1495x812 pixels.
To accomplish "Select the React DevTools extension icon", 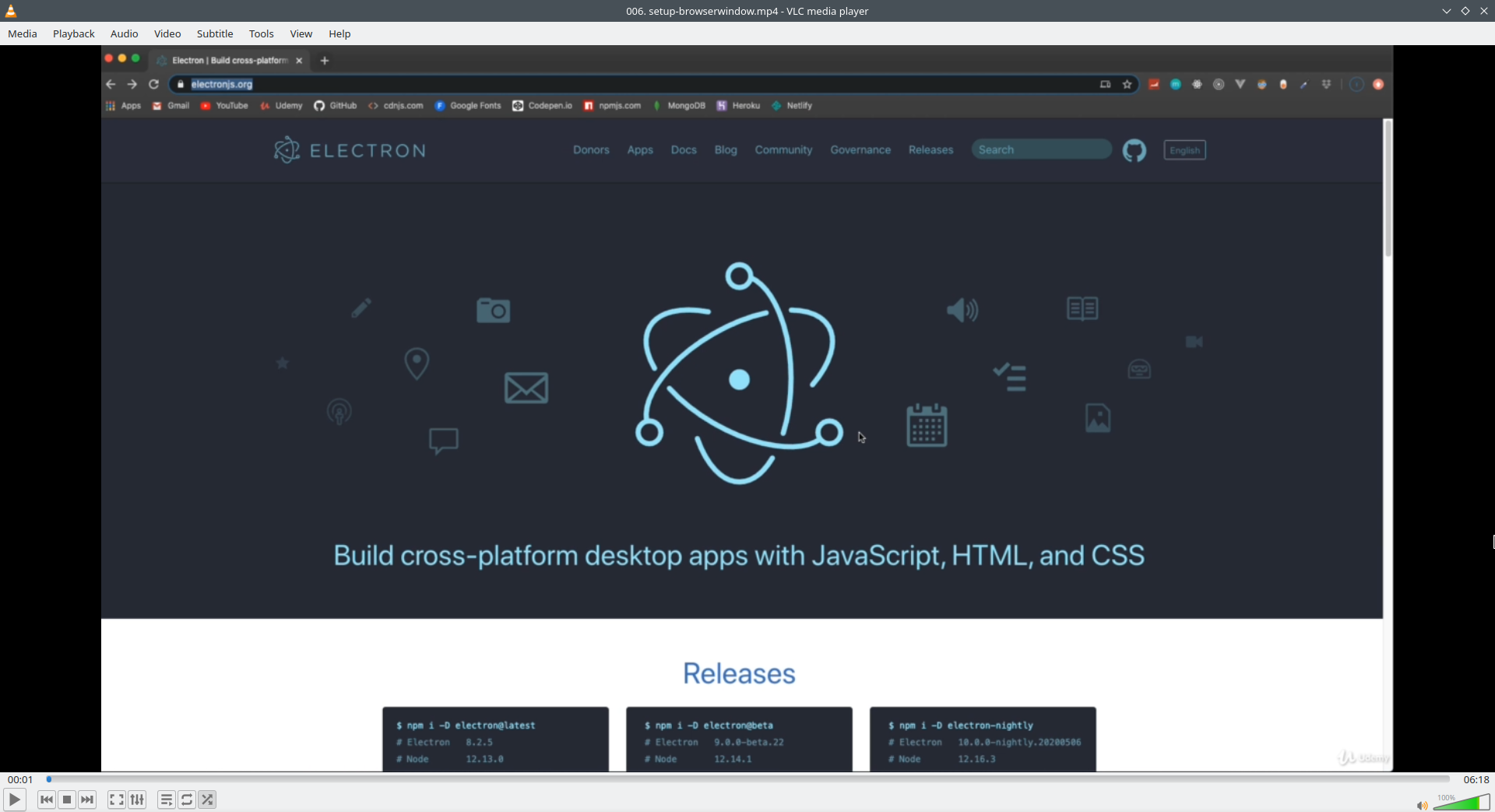I will 1197,84.
